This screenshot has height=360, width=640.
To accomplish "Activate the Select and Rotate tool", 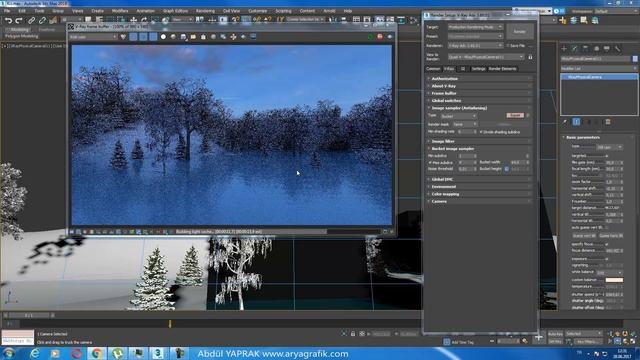I will tap(144, 20).
